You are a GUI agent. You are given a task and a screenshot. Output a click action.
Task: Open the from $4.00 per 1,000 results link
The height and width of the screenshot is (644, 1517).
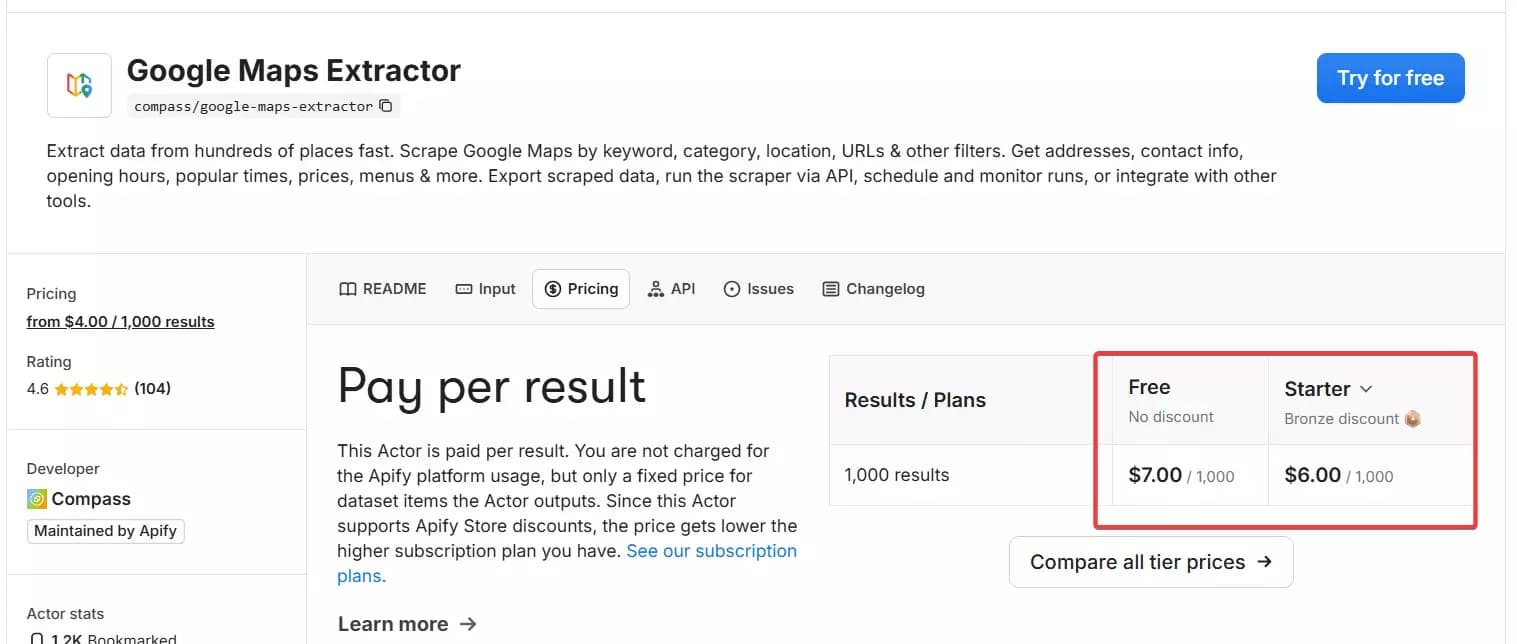tap(120, 321)
